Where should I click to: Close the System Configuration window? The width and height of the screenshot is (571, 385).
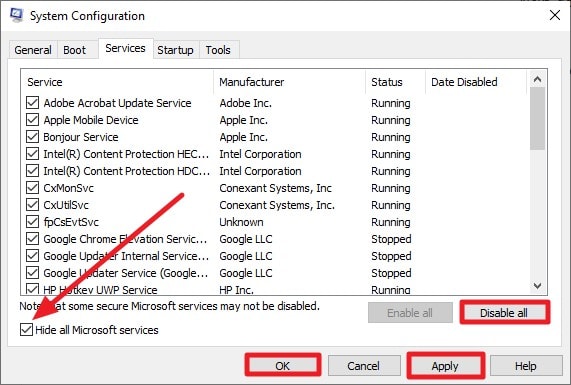coord(555,15)
